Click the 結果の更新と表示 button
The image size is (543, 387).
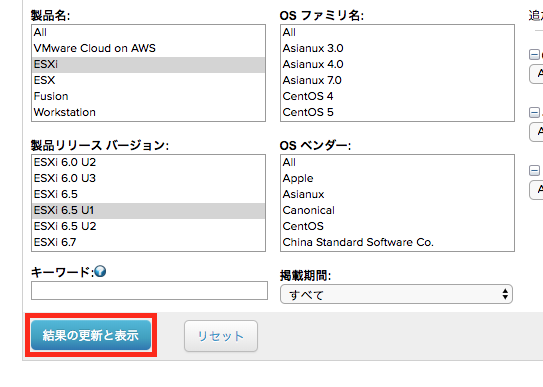(91, 335)
